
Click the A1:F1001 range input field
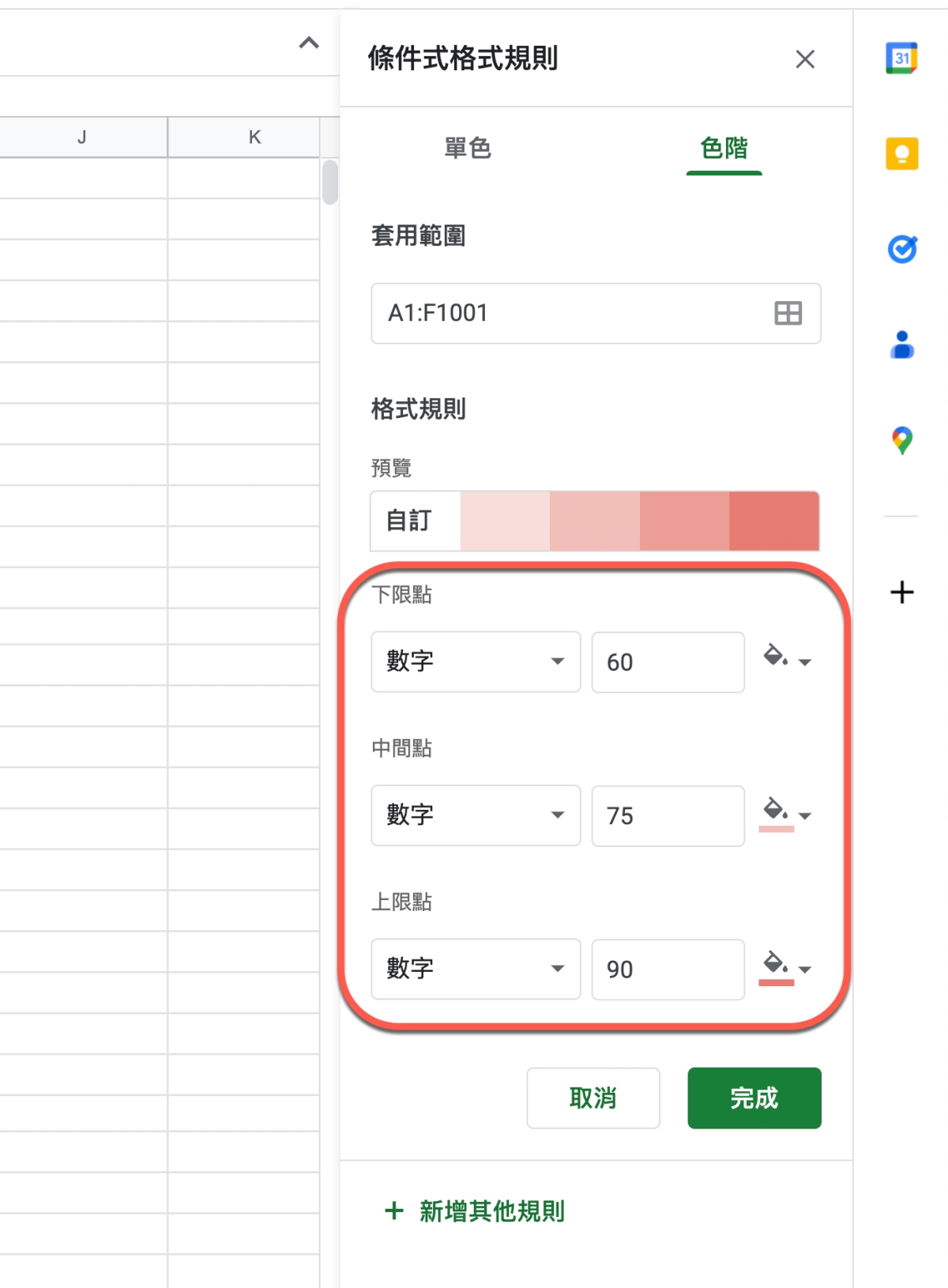(x=569, y=313)
